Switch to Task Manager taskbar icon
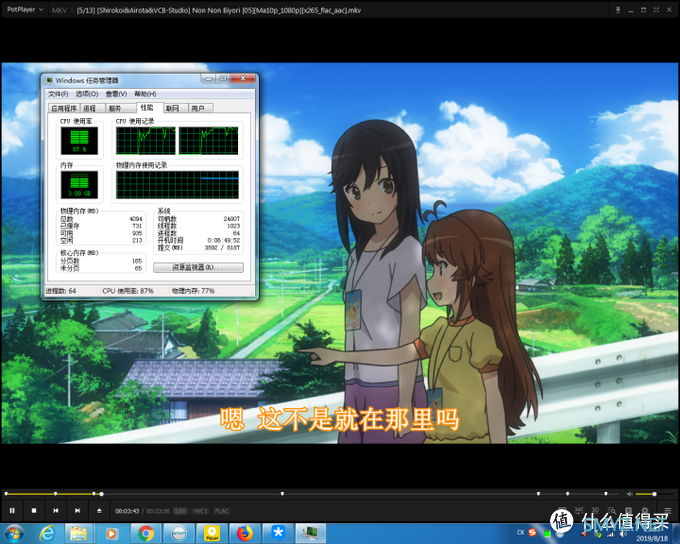The height and width of the screenshot is (544, 680). point(311,533)
